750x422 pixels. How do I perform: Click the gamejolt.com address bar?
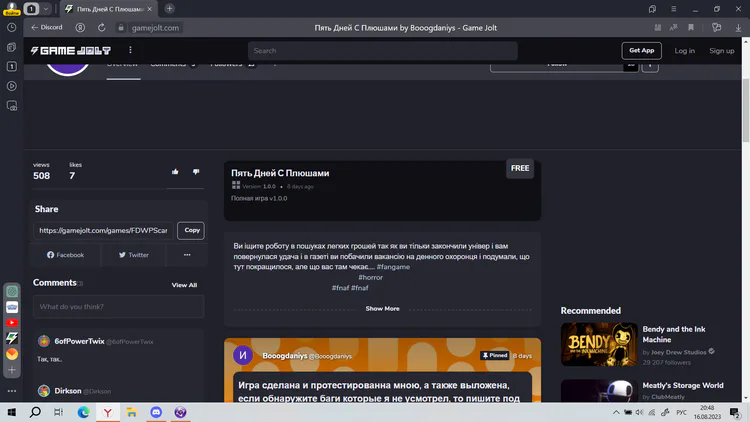(155, 28)
